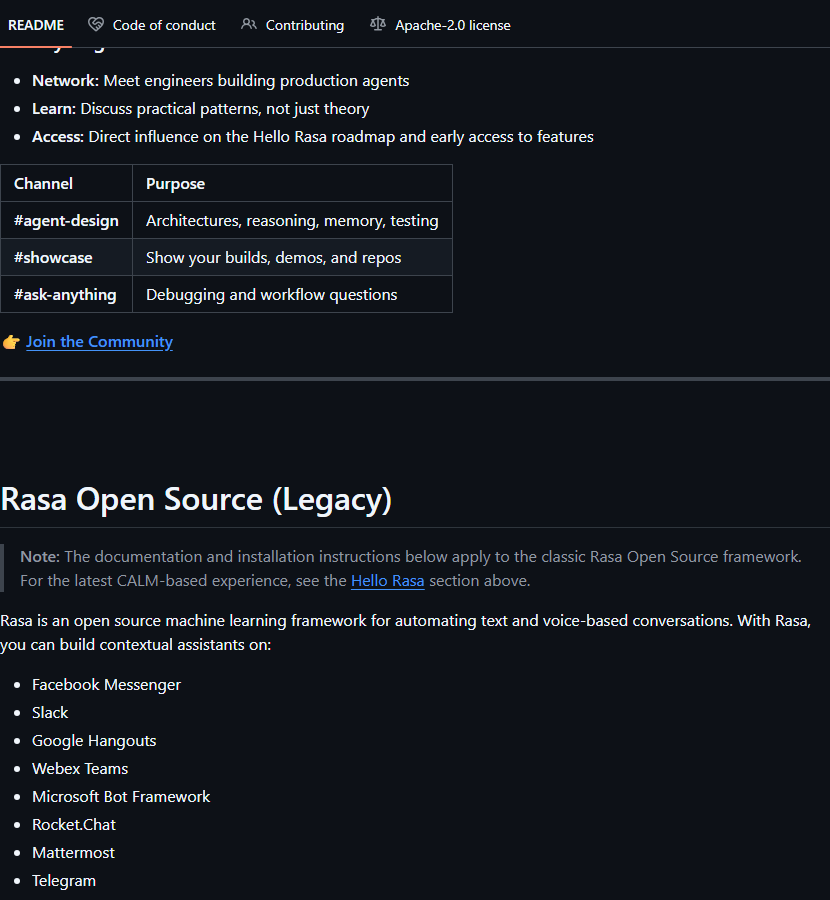Click 'Debugging and workflow questions' cell
The image size is (830, 900).
pos(292,294)
